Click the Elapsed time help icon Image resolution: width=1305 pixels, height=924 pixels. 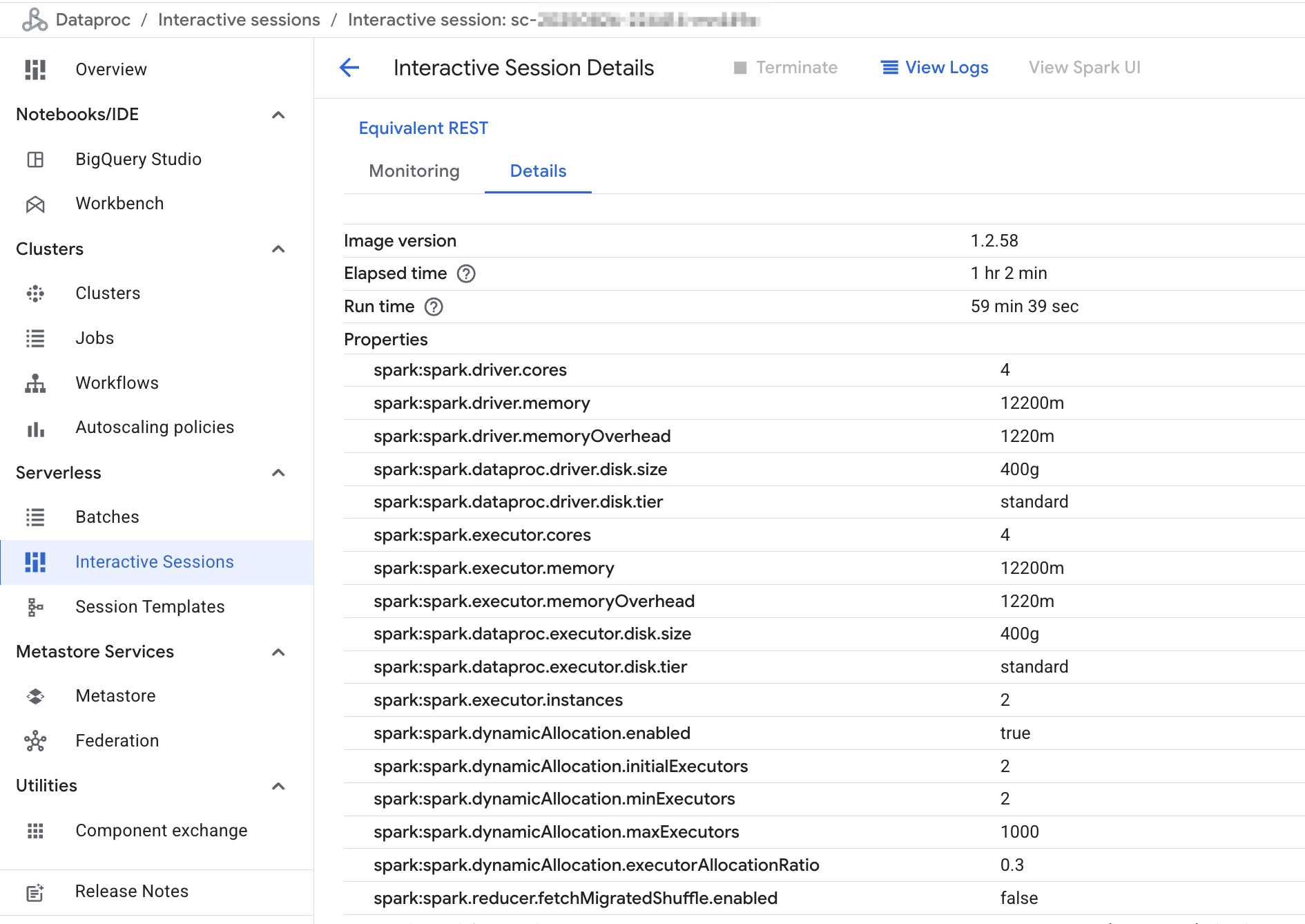tap(466, 274)
